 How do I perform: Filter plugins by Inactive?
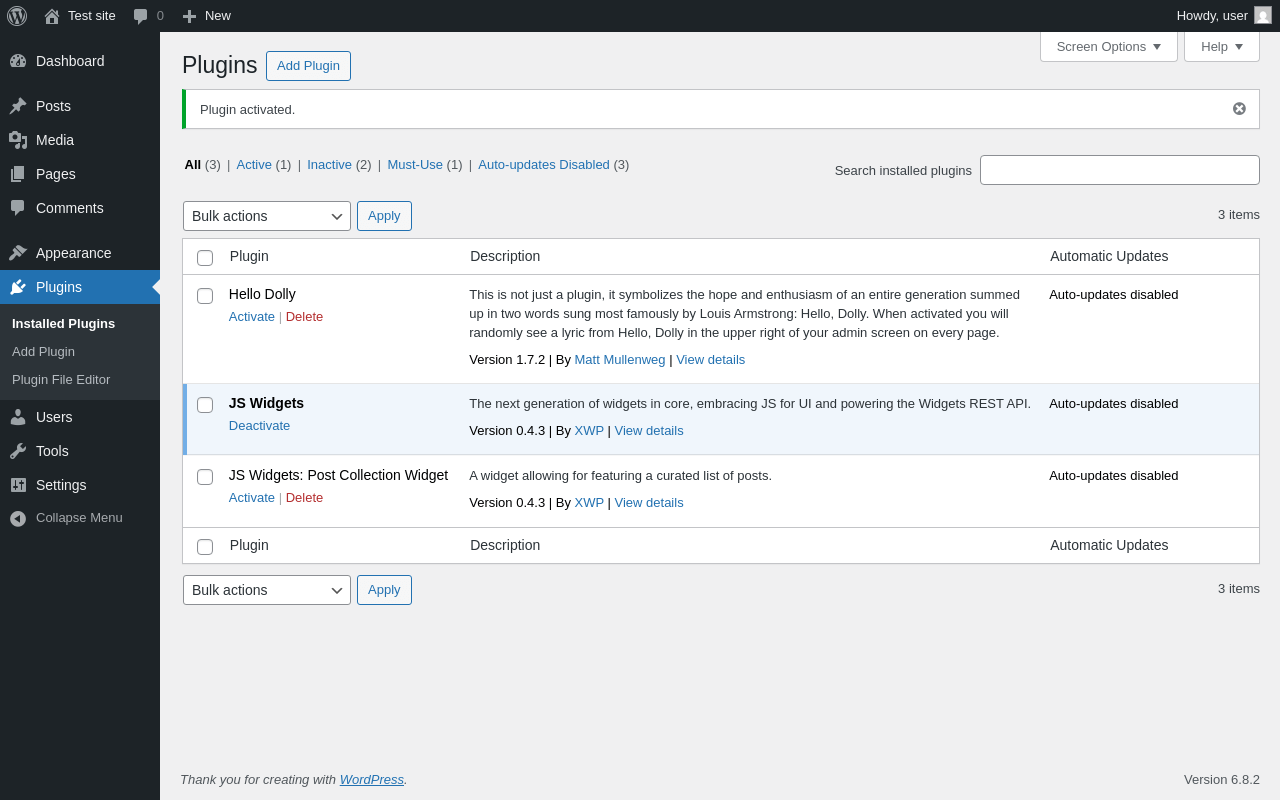point(329,165)
